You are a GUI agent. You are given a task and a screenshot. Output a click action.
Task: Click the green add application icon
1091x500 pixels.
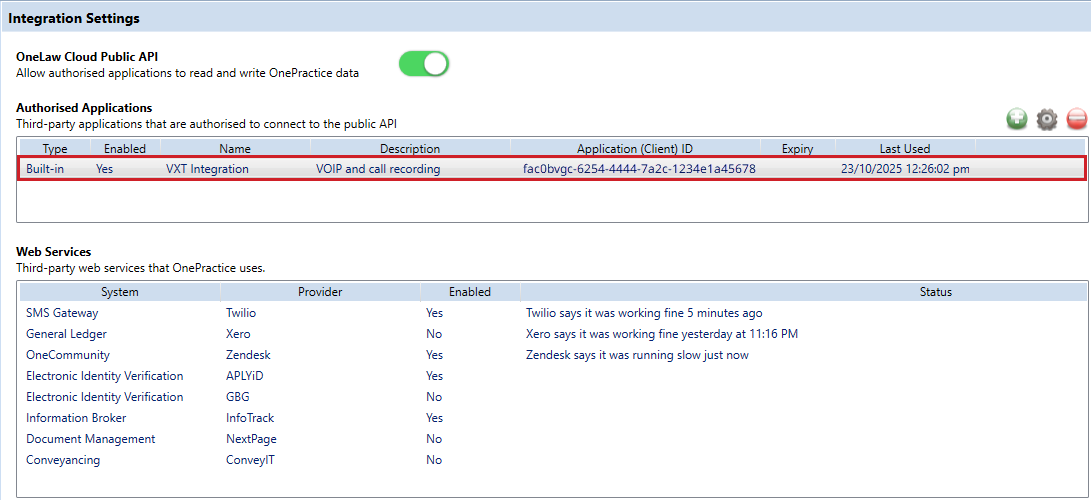[1017, 120]
